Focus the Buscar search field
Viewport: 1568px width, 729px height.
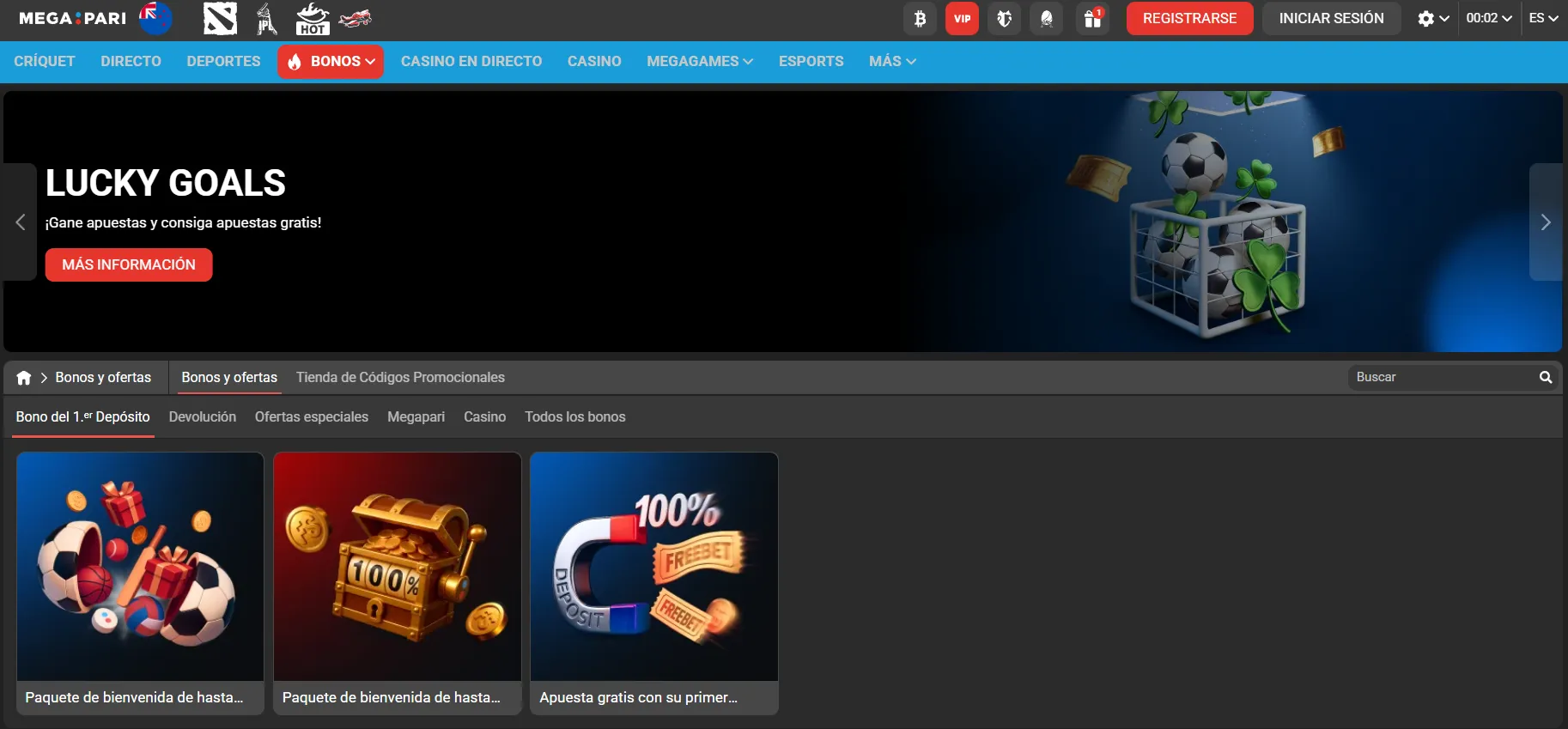[1443, 377]
